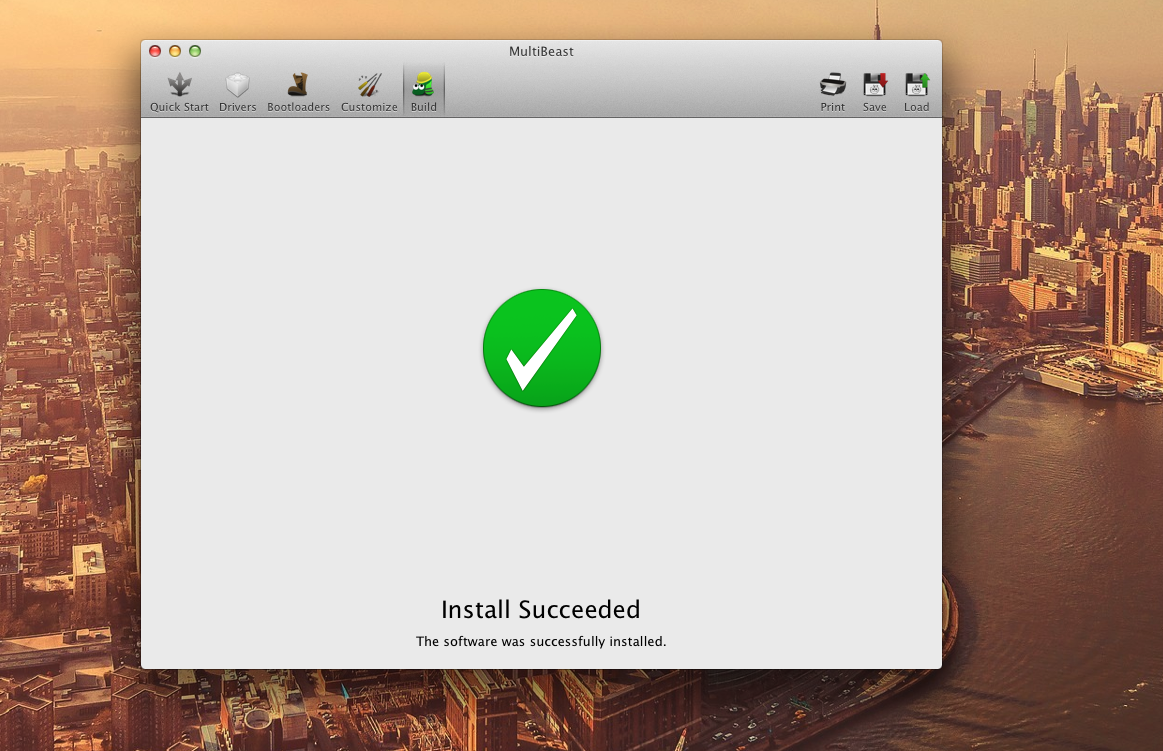Close the MultiBeast window
This screenshot has height=751, width=1163.
point(155,51)
